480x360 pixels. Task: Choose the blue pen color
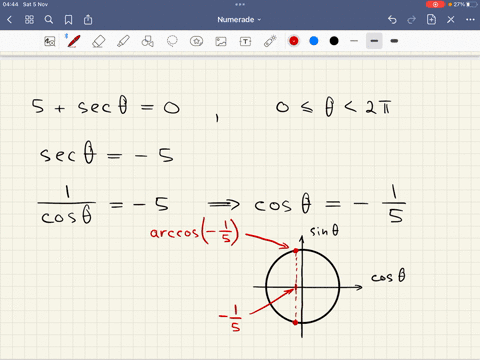(x=314, y=41)
